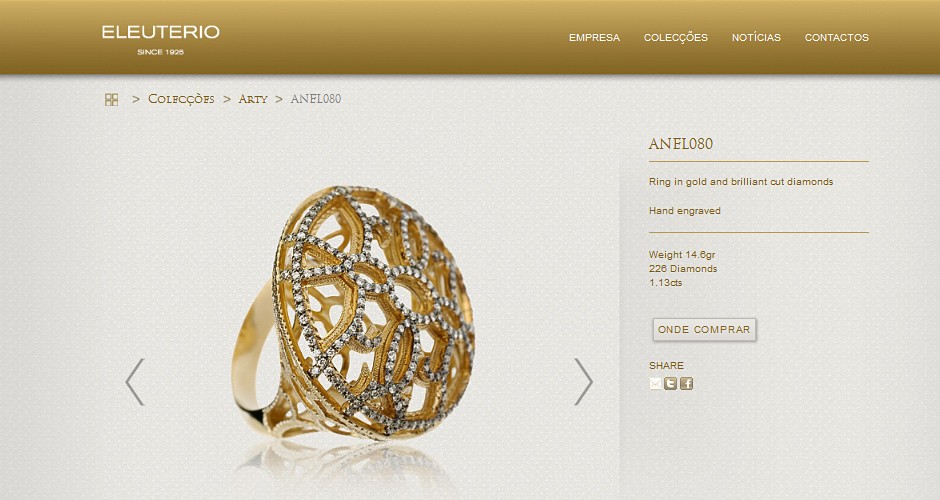Open the EMPRESA menu item

[x=594, y=37]
